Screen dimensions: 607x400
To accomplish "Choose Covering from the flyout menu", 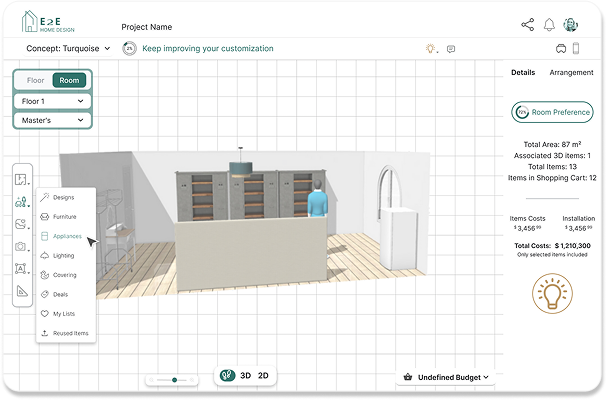I will (x=66, y=275).
